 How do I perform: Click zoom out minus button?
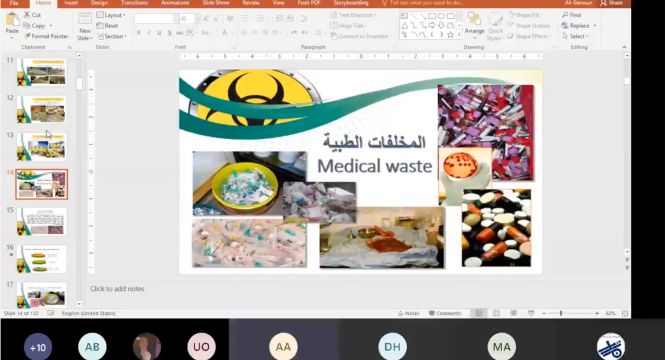(x=544, y=313)
